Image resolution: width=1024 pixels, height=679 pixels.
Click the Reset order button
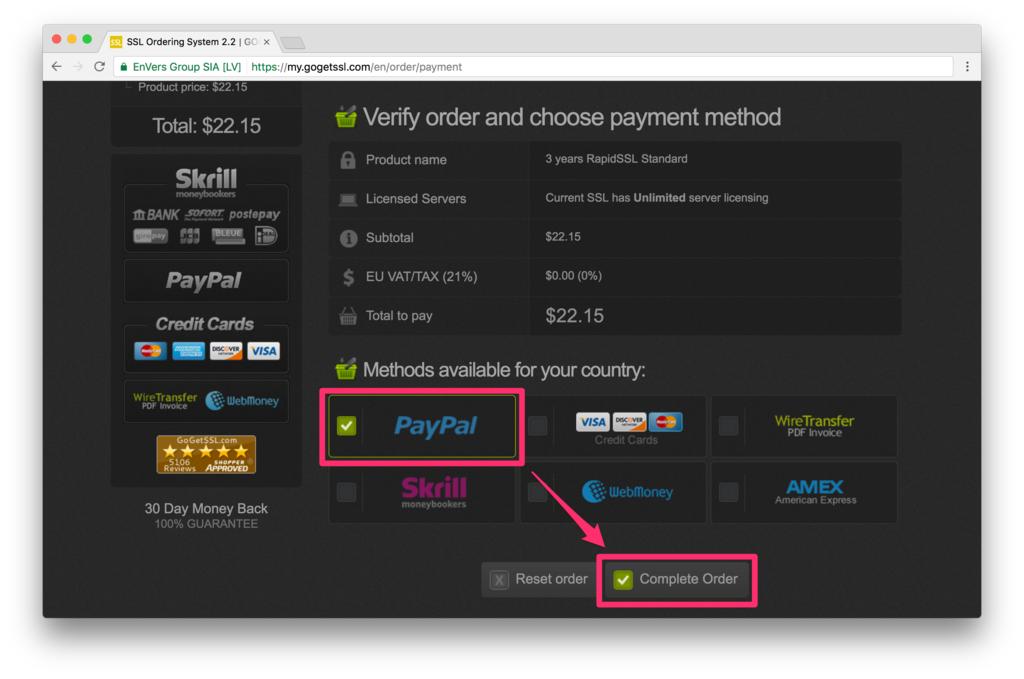539,579
